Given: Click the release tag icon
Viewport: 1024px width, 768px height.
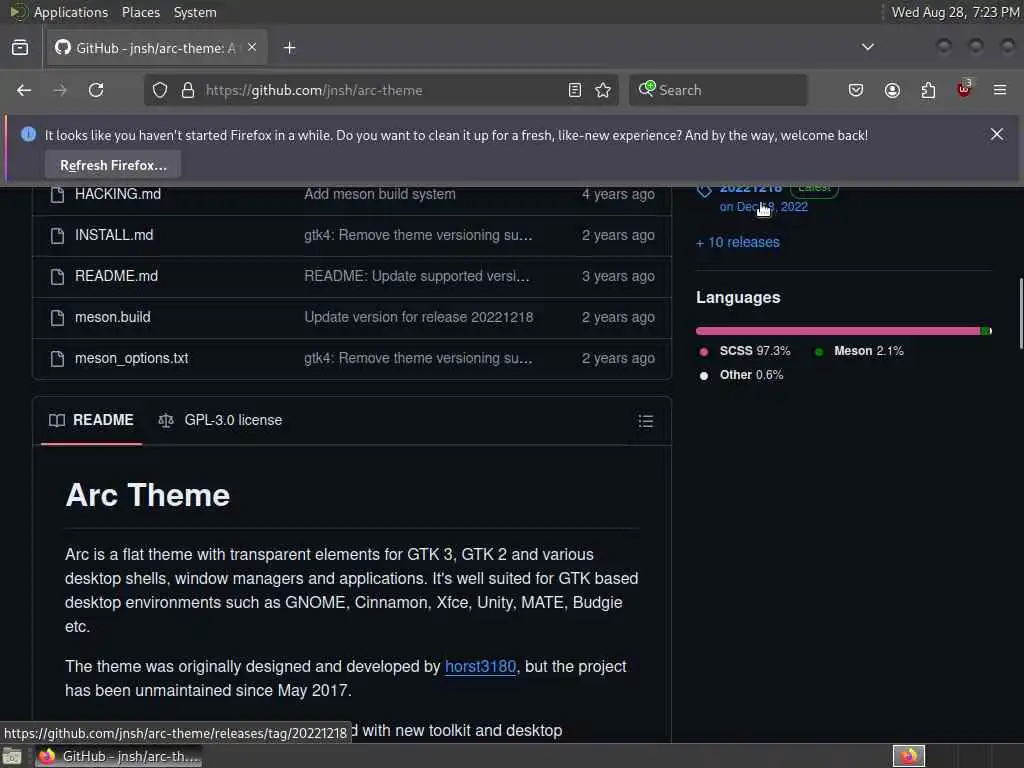Looking at the screenshot, I should click(704, 191).
